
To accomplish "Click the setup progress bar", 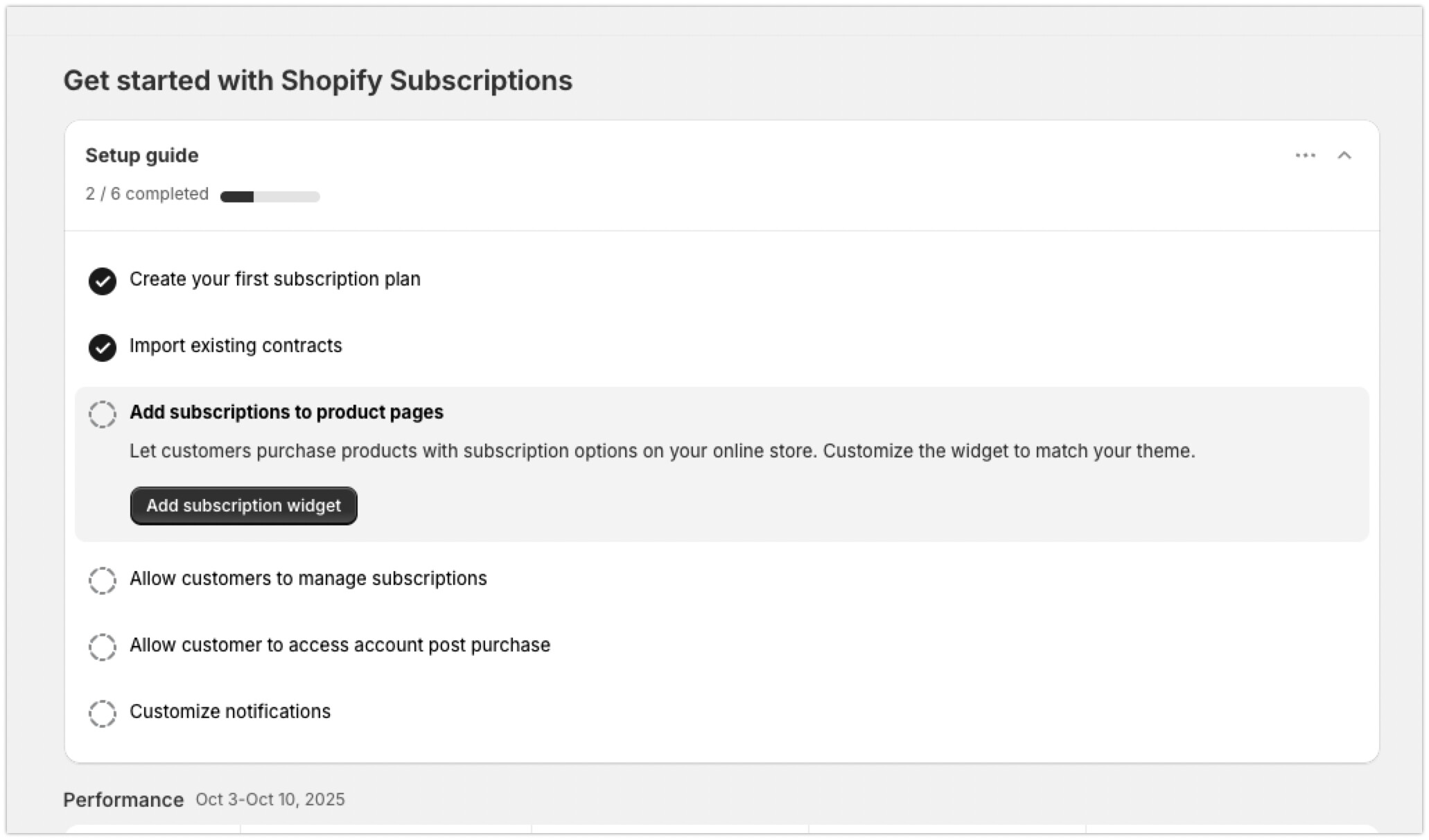I will click(x=270, y=197).
